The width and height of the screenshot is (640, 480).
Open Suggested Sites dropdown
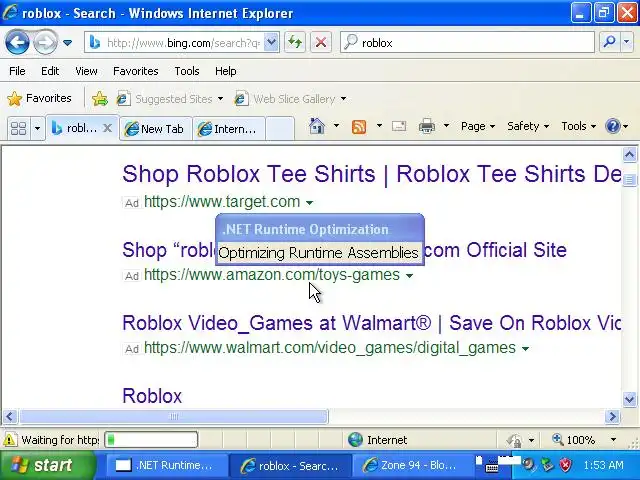click(170, 99)
